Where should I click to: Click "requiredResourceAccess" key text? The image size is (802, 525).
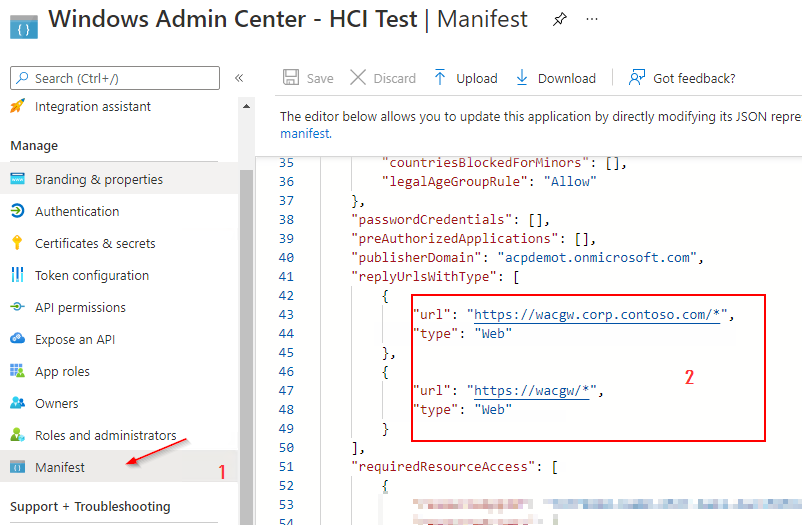coord(443,467)
